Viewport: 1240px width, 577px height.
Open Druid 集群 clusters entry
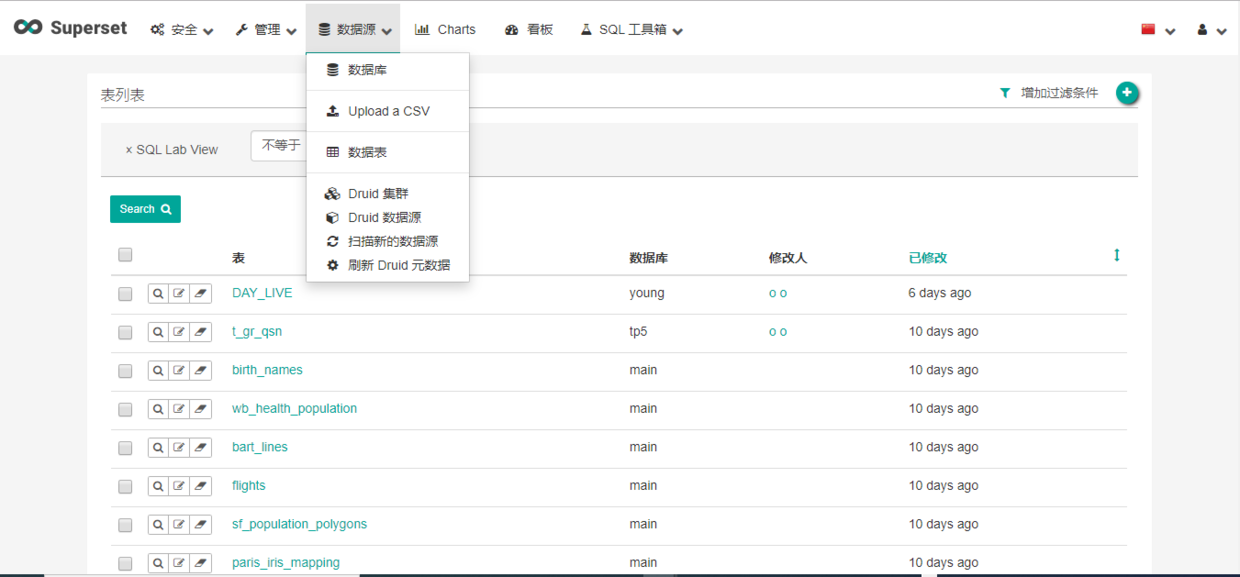click(388, 194)
